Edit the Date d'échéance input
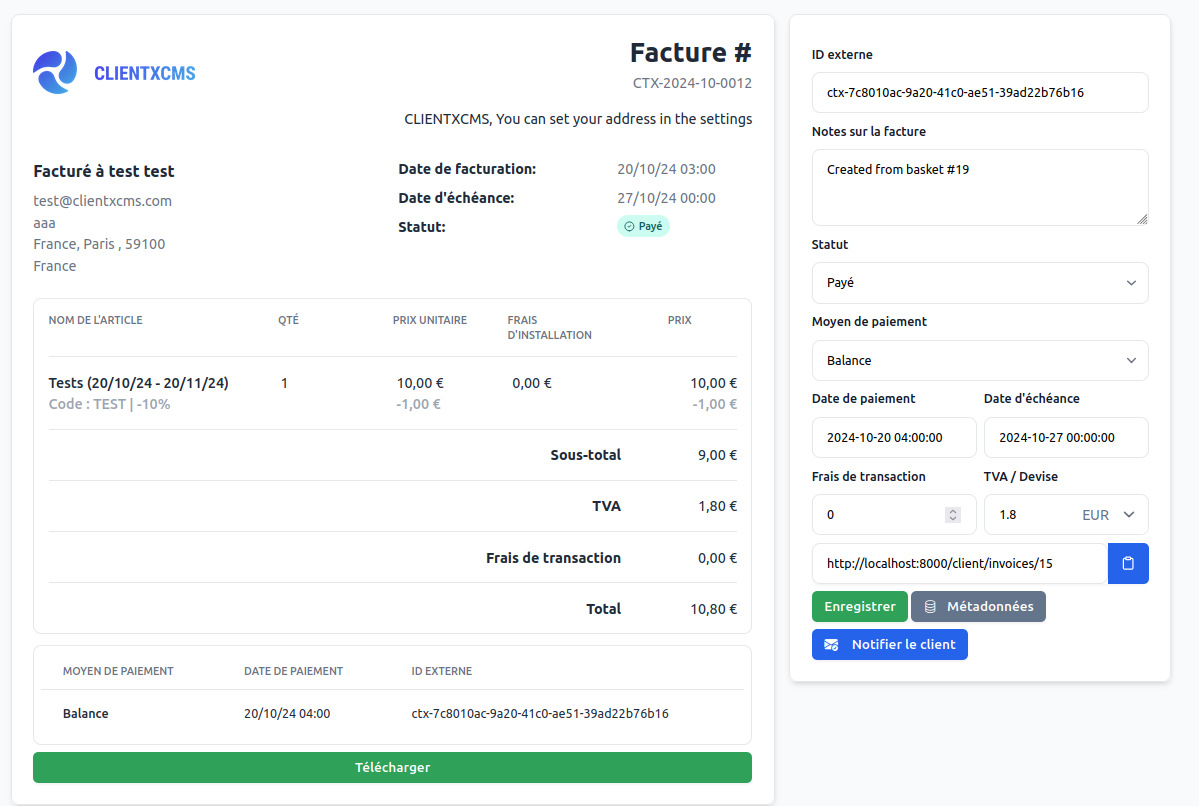 (1065, 437)
